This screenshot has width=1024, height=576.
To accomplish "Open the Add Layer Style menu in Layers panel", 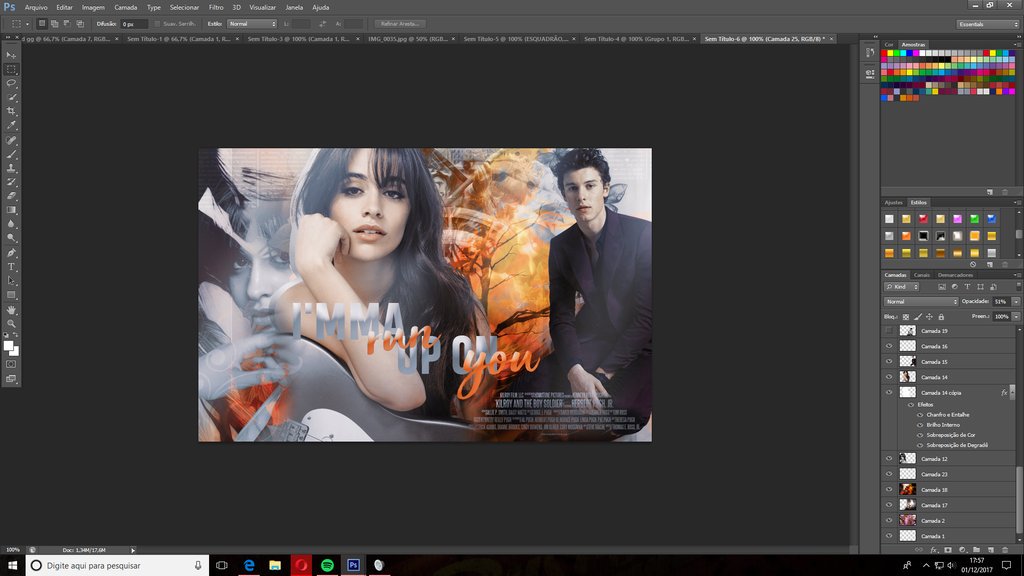I will tap(933, 549).
